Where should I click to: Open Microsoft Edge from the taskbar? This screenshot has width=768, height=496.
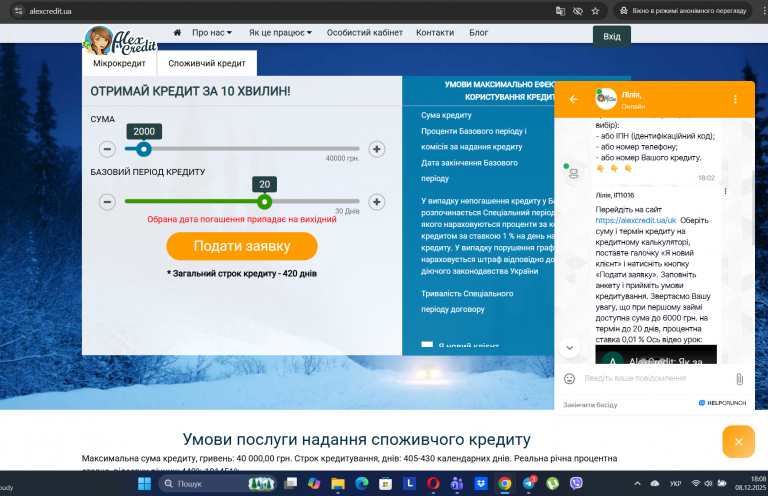tap(361, 484)
